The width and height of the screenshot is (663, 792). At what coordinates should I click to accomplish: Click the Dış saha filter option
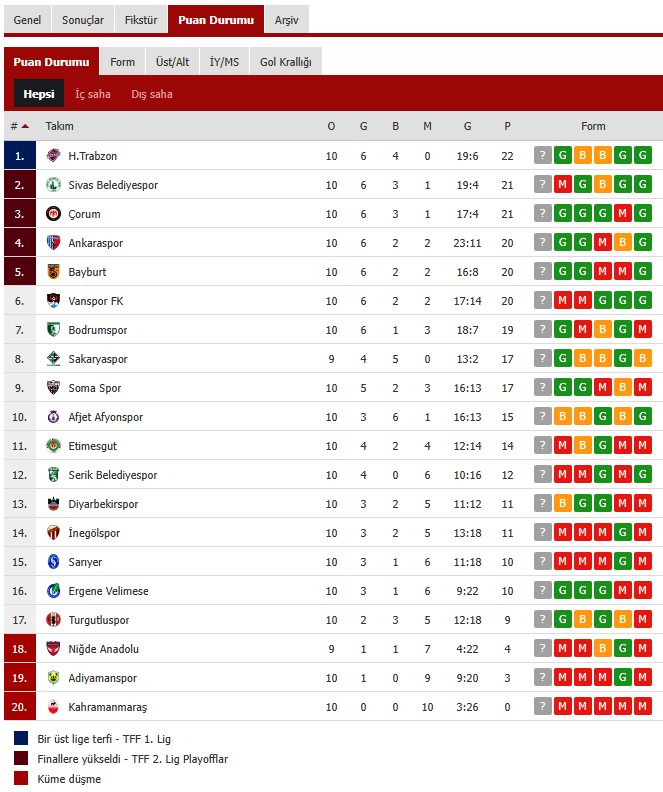(x=152, y=94)
